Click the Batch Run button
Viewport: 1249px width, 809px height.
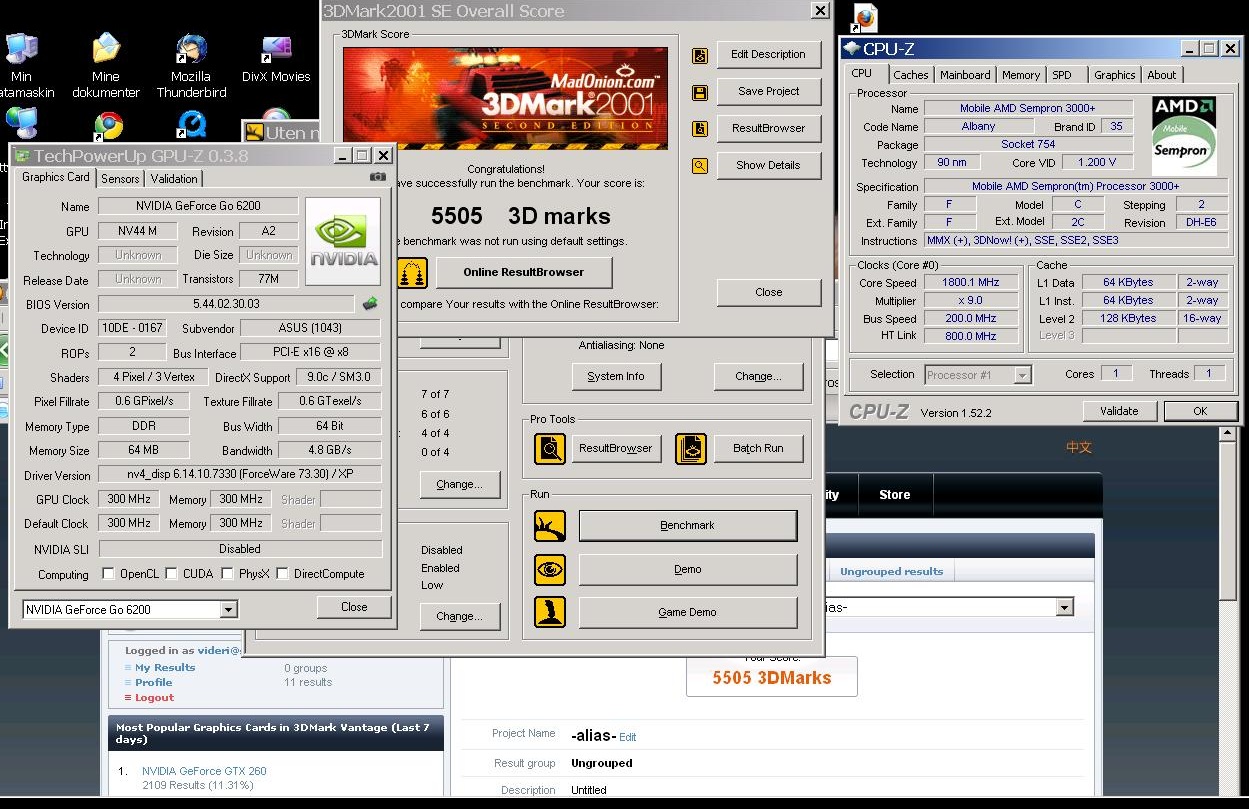tap(758, 449)
